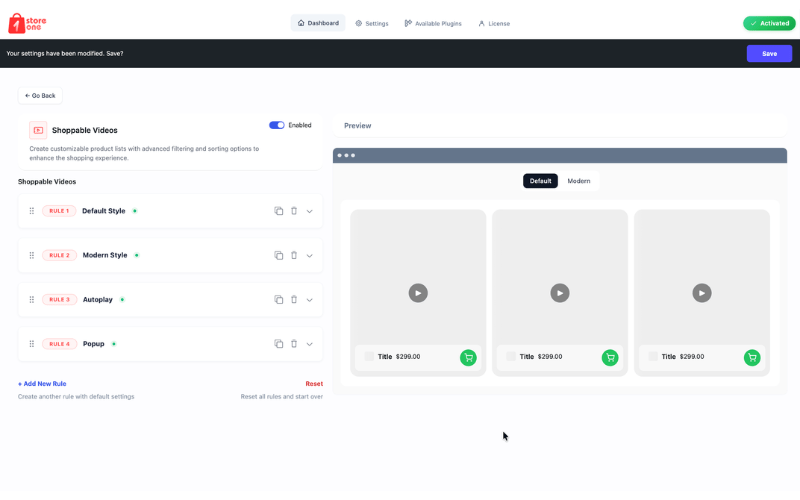Grab the drag handle of Default Style rule
This screenshot has width=800, height=500.
(x=32, y=211)
